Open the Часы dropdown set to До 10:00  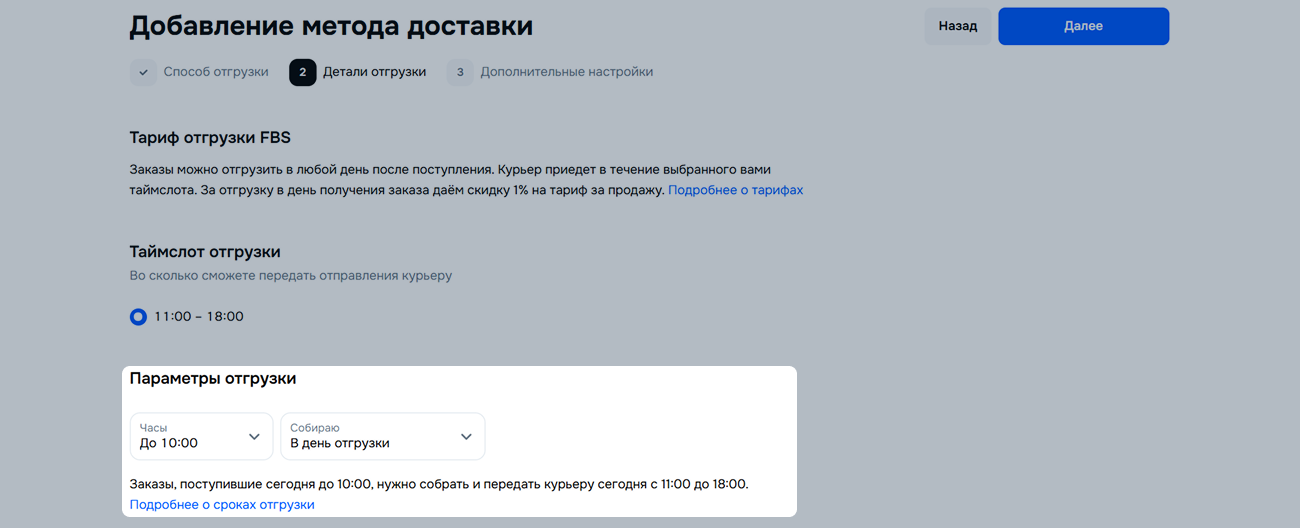pyautogui.click(x=201, y=436)
